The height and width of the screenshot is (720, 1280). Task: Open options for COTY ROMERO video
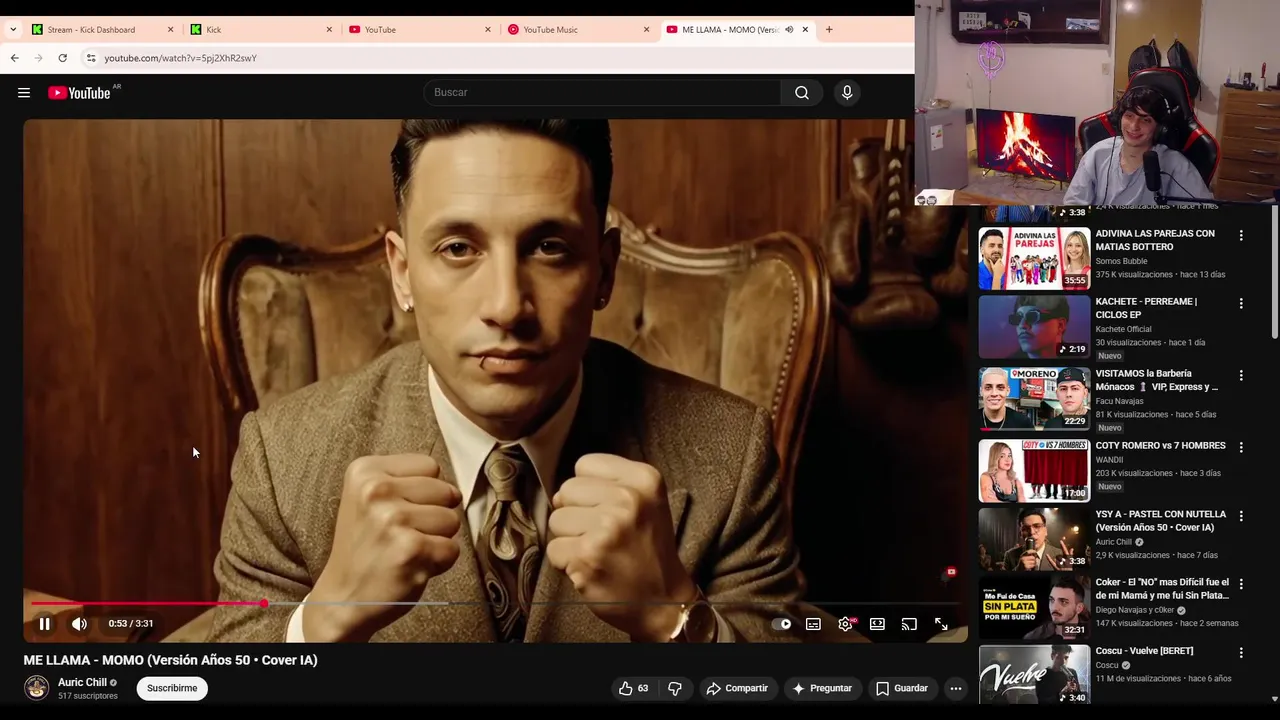pyautogui.click(x=1241, y=447)
